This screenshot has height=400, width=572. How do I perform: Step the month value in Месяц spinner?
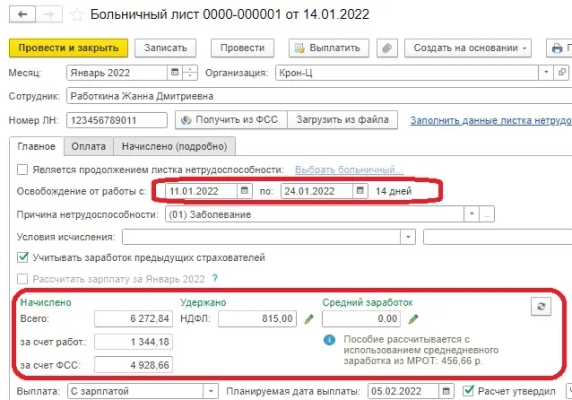pyautogui.click(x=190, y=72)
